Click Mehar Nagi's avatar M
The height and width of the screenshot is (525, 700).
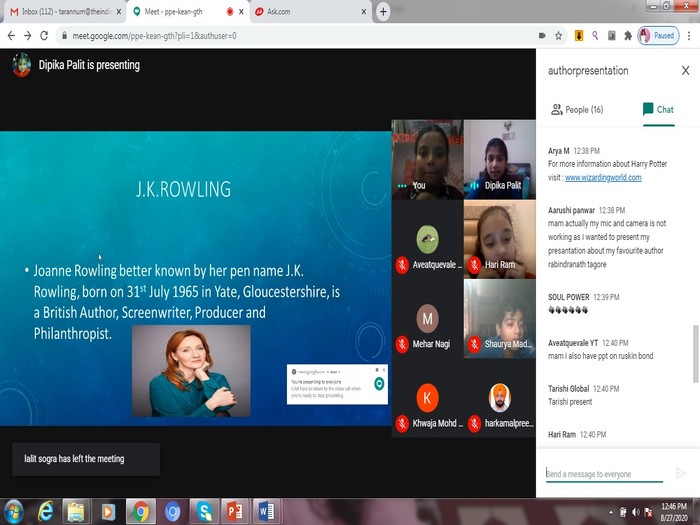[x=427, y=318]
